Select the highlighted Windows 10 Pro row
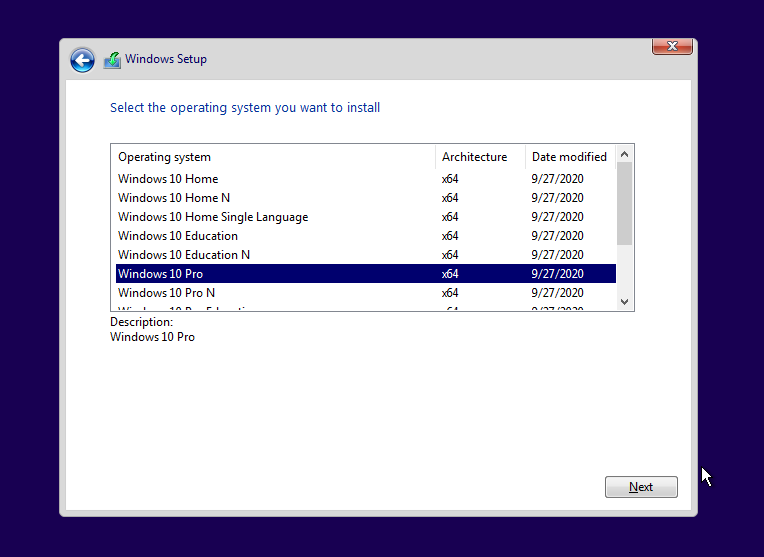Viewport: 764px width, 557px height. point(365,274)
